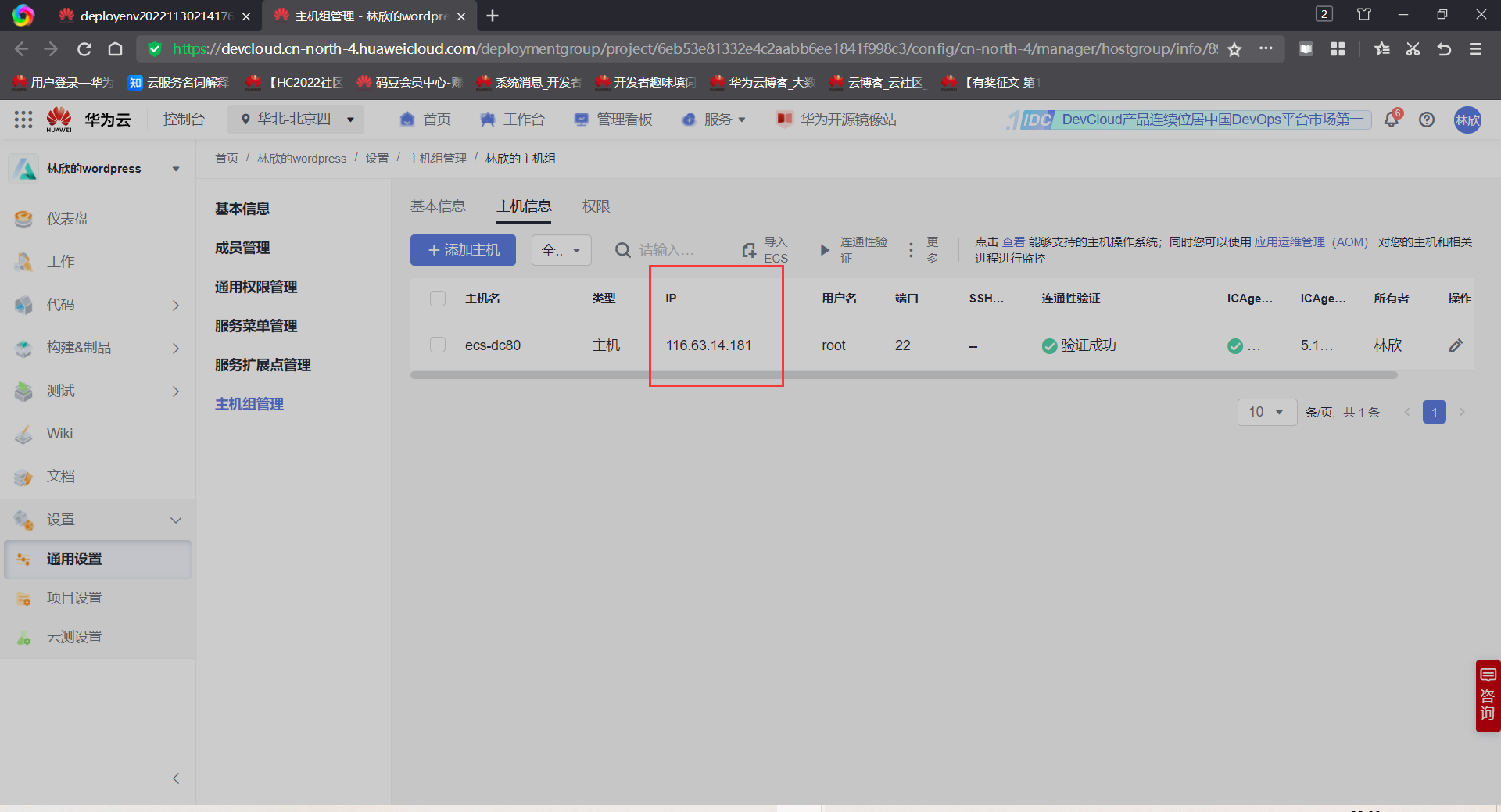Click the edit pencil for ecs-dc80
Screen dimensions: 1501x812
[x=1456, y=345]
